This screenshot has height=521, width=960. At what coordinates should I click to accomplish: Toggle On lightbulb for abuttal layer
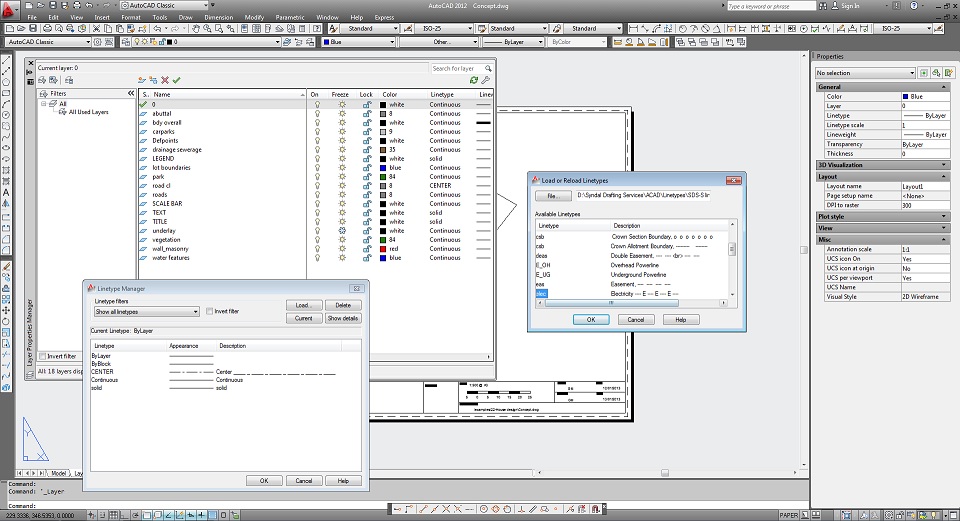click(317, 113)
